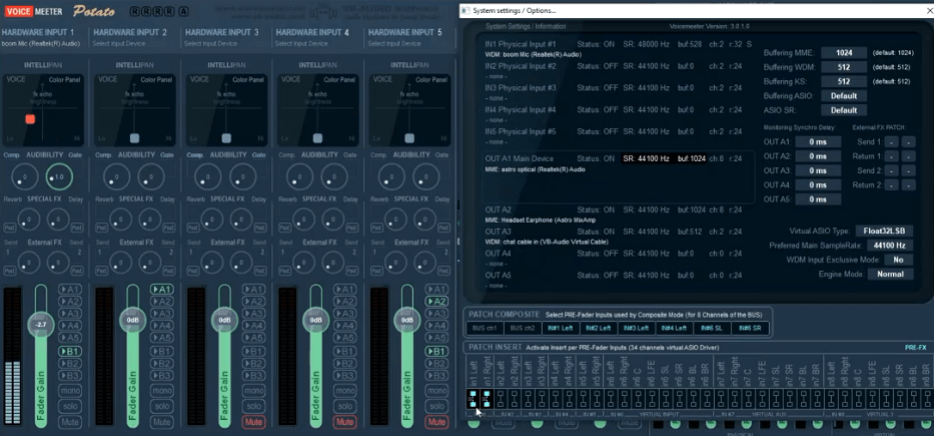Disable A2 routing on Hardware Input 5
Image resolution: width=936 pixels, height=438 pixels.
pyautogui.click(x=436, y=301)
